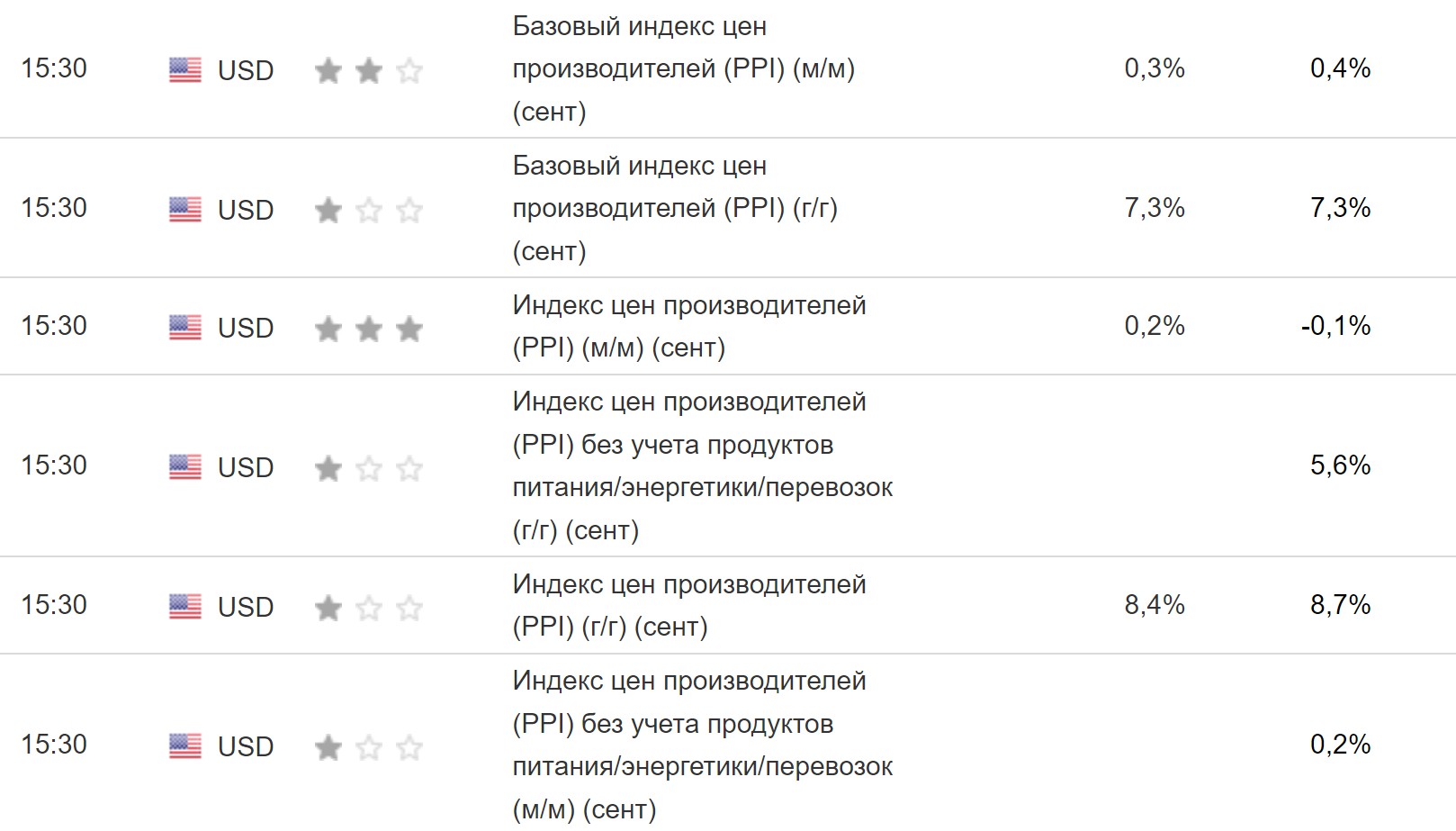The width and height of the screenshot is (1456, 831).
Task: Click the second filled star in the Базовый PPI (м/м) row
Action: (369, 70)
